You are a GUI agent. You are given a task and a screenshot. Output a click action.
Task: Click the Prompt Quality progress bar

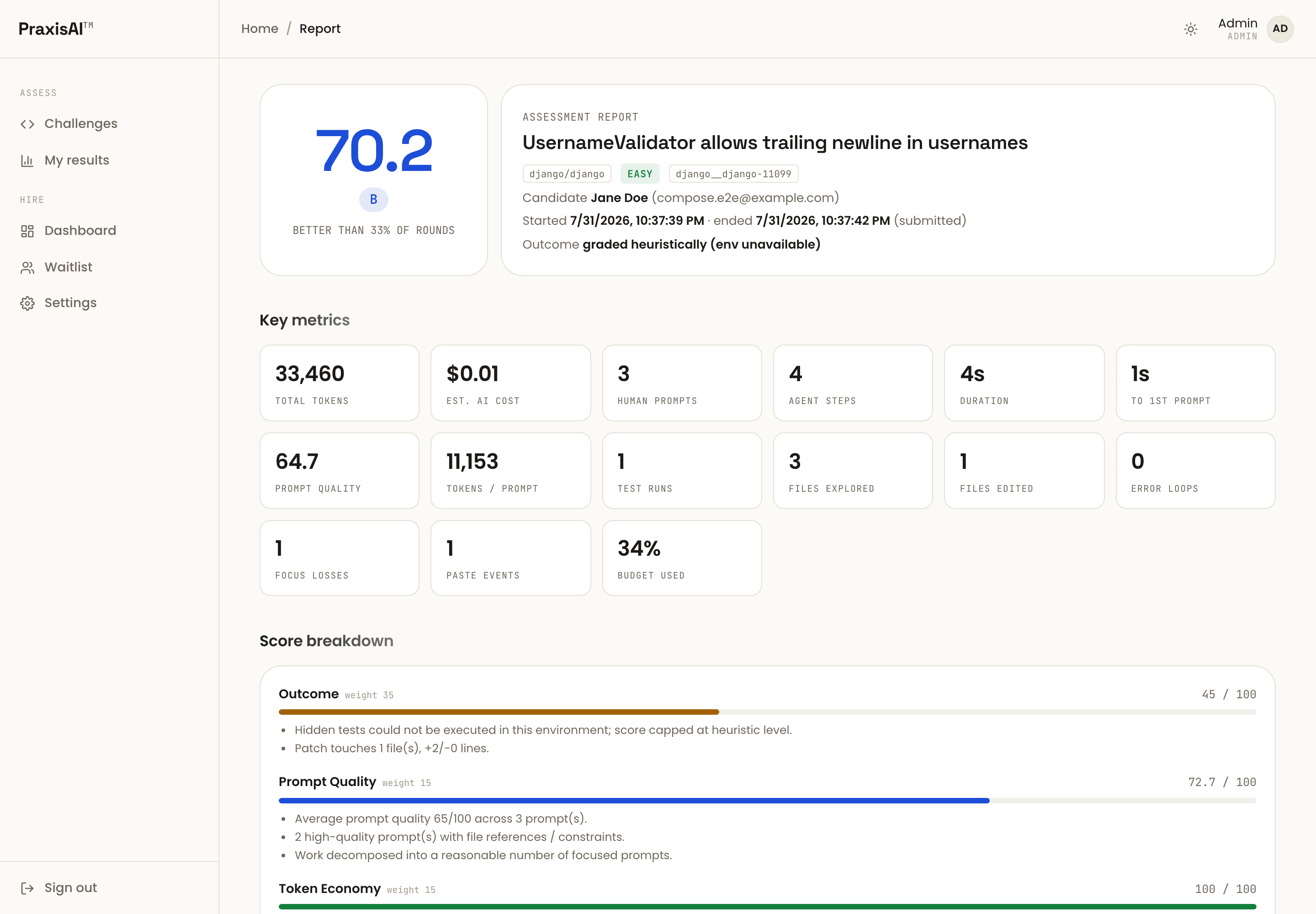(x=767, y=801)
